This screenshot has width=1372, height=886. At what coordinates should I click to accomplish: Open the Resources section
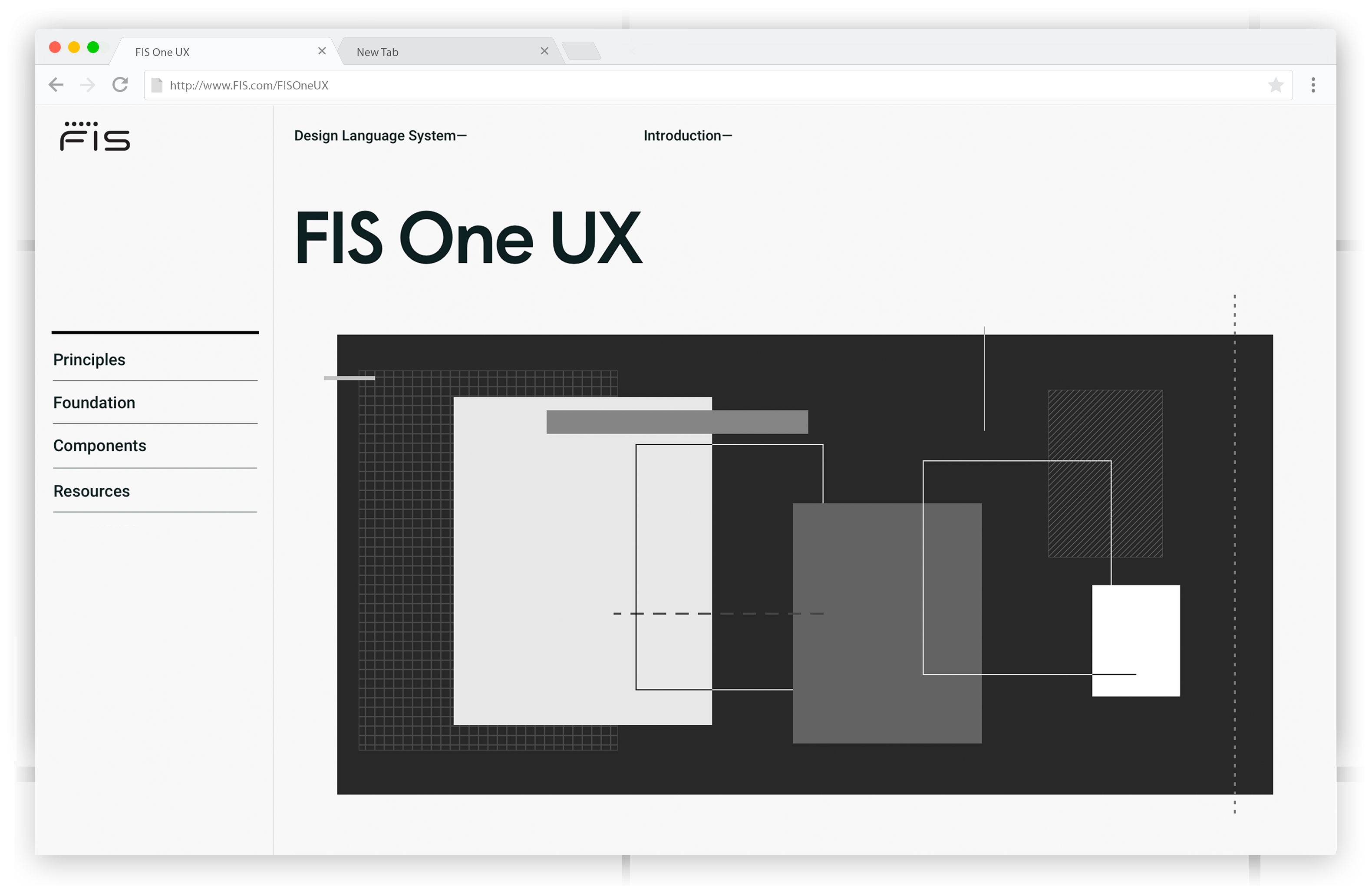pos(92,491)
